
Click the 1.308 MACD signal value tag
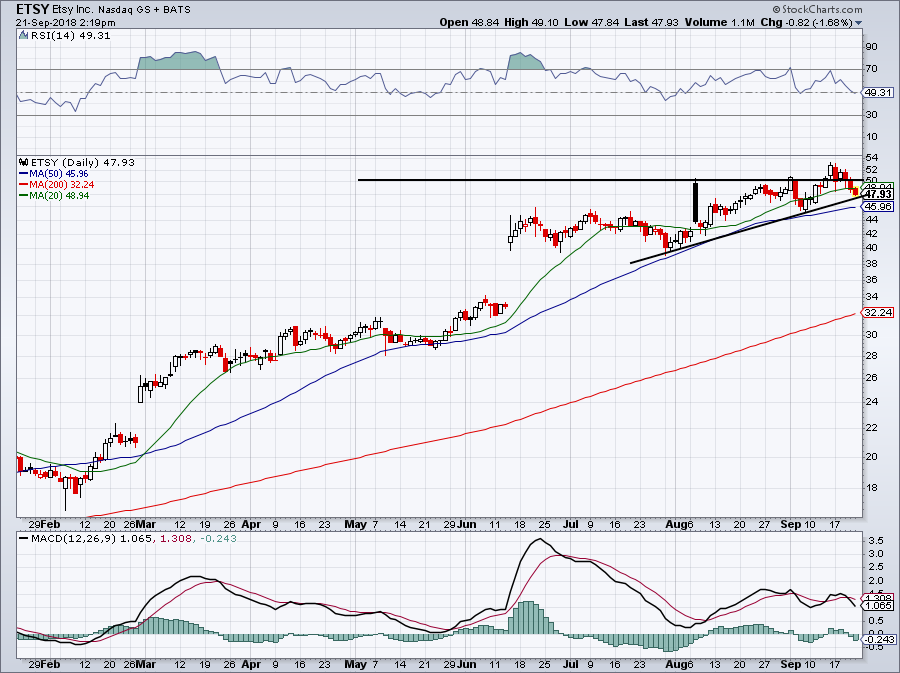pyautogui.click(x=877, y=597)
